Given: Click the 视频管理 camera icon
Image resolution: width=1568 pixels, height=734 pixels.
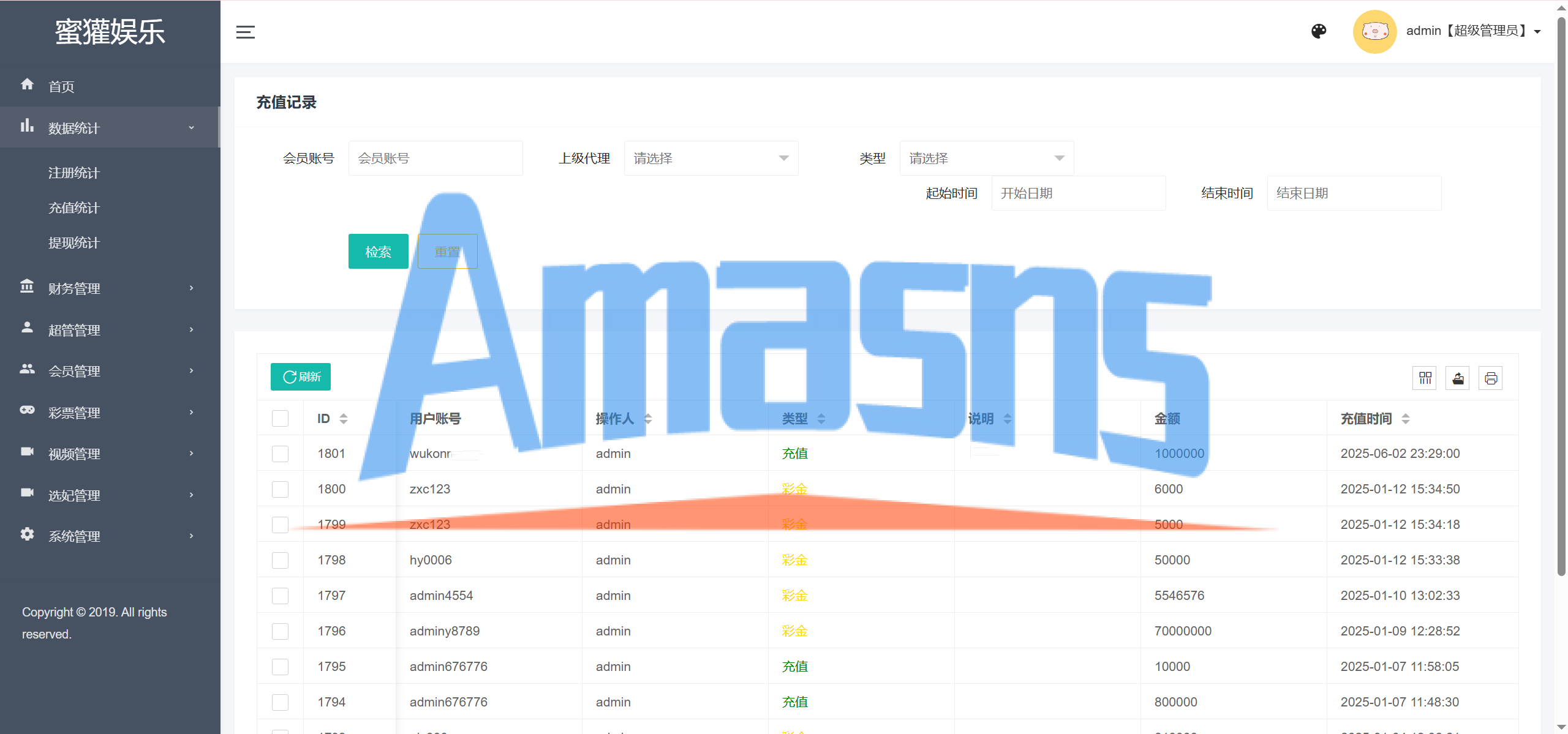Looking at the screenshot, I should pos(27,452).
